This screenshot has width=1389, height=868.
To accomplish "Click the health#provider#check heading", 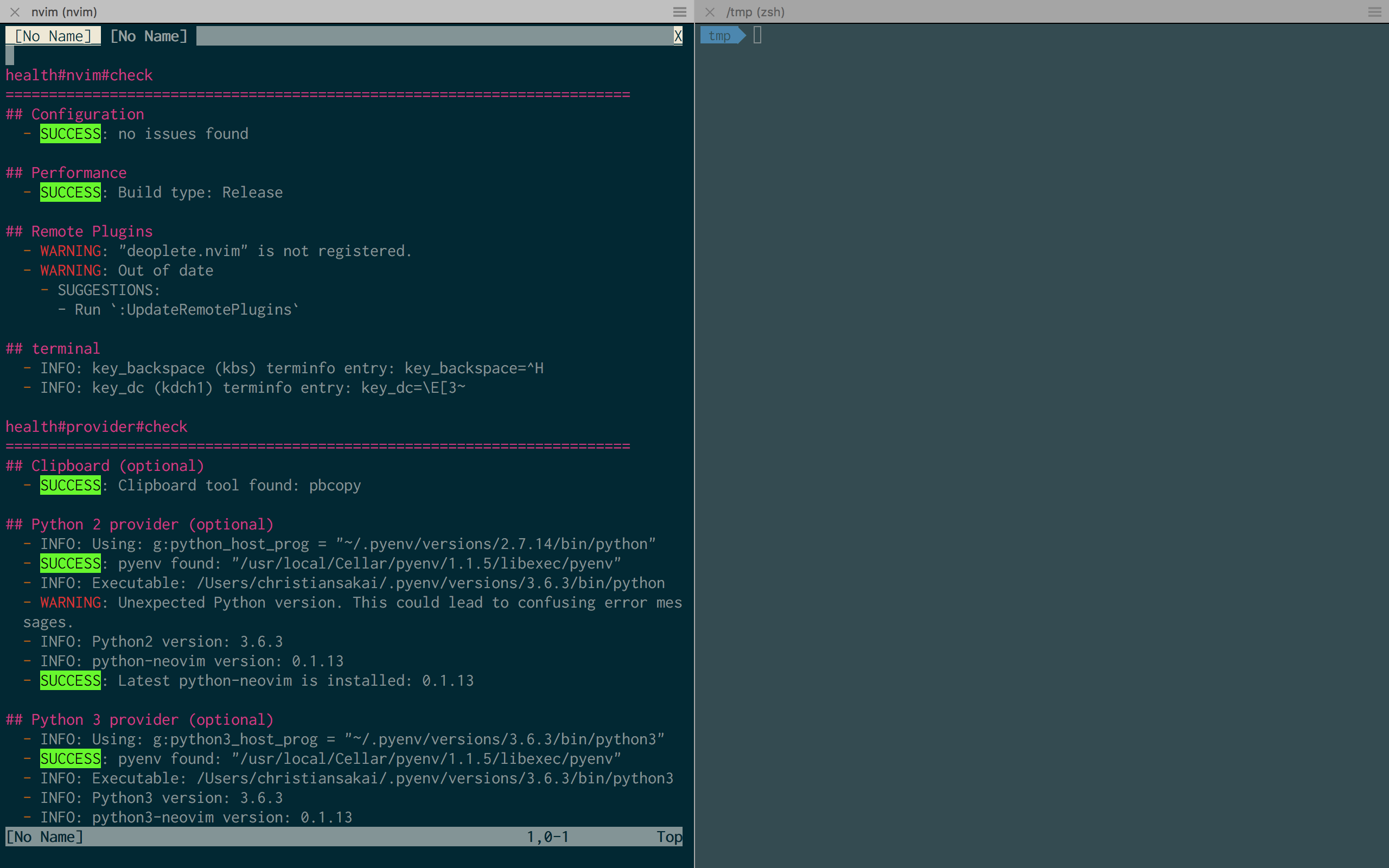I will [x=96, y=426].
